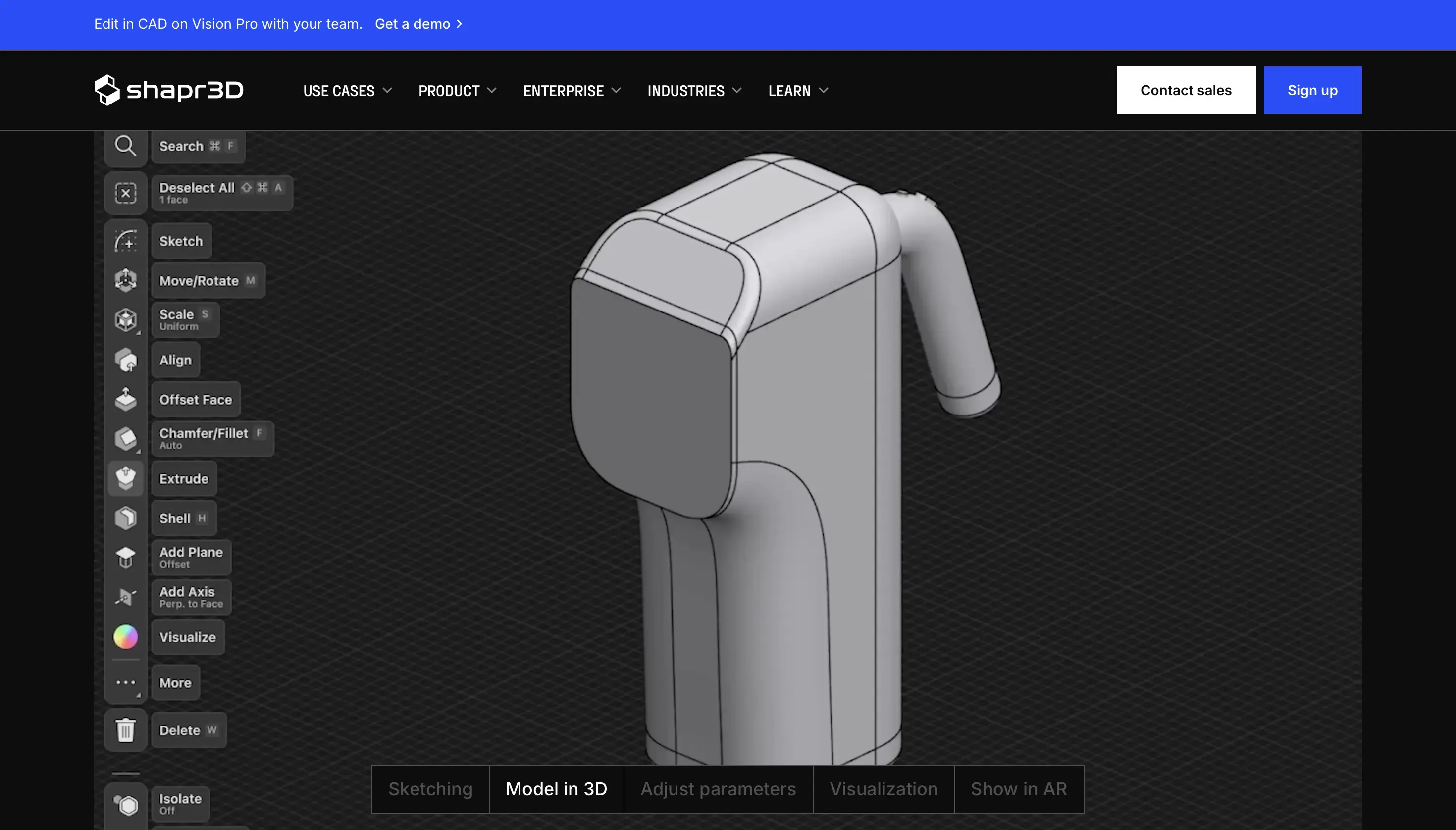The width and height of the screenshot is (1456, 830).
Task: Click the Search magnifier icon
Action: (125, 146)
